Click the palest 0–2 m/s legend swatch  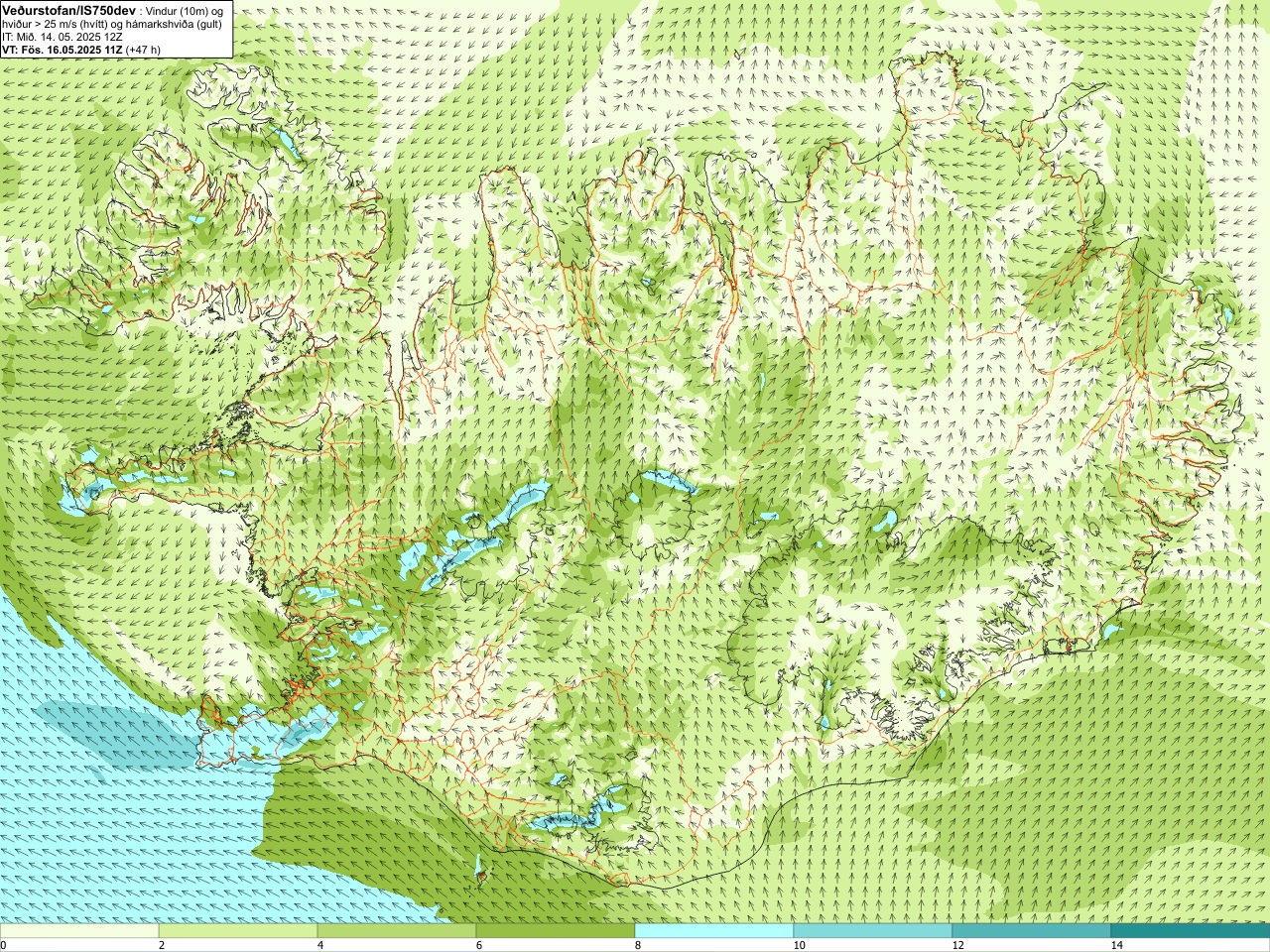[x=79, y=931]
